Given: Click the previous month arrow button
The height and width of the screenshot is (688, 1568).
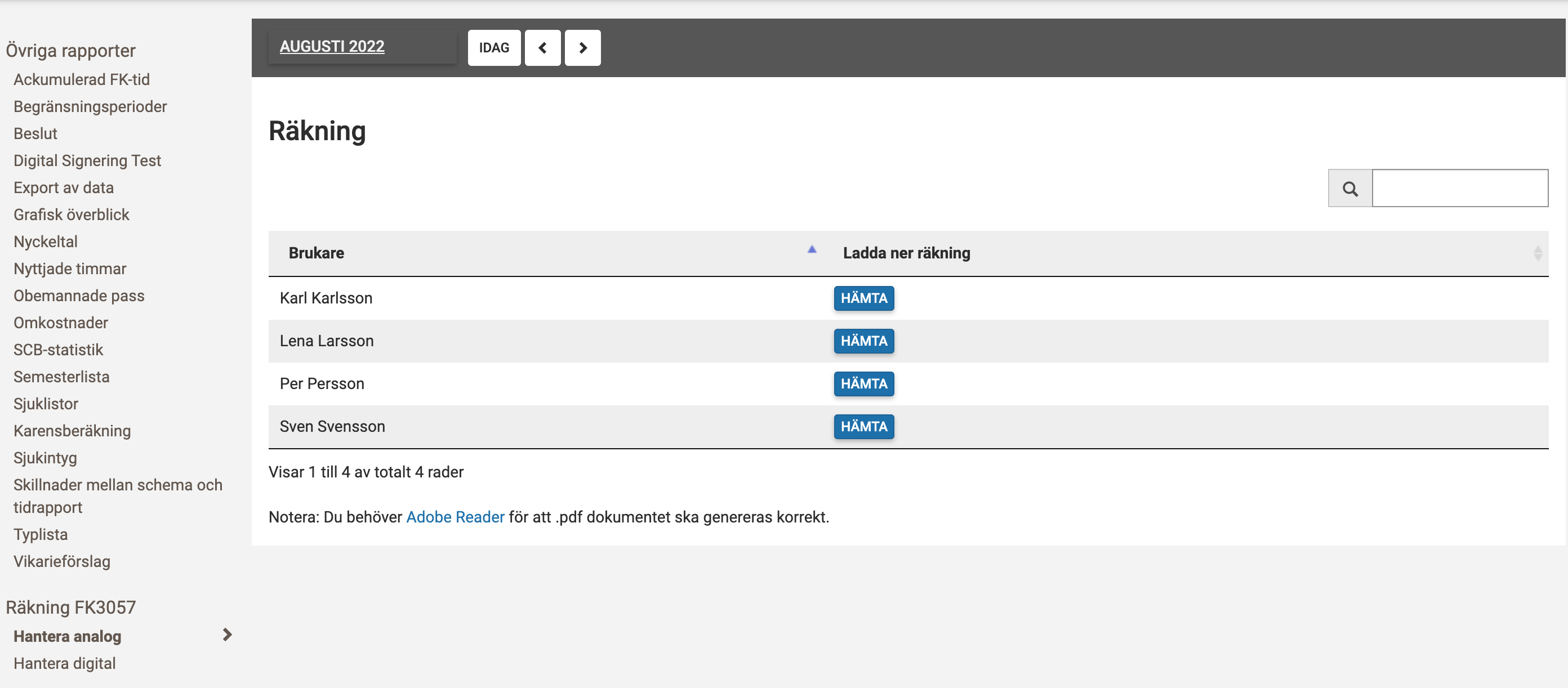Looking at the screenshot, I should point(542,47).
